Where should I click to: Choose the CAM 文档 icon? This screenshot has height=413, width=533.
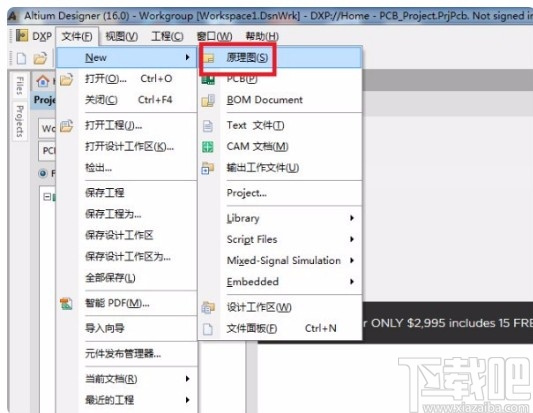[x=208, y=147]
